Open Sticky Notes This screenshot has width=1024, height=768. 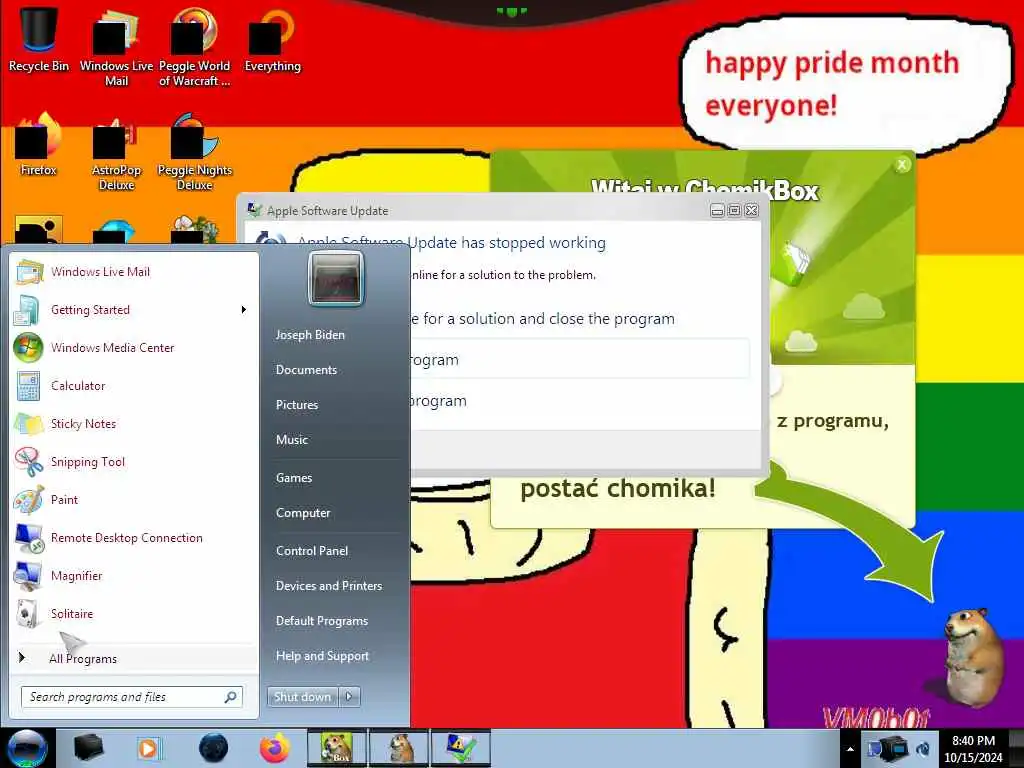click(134, 423)
